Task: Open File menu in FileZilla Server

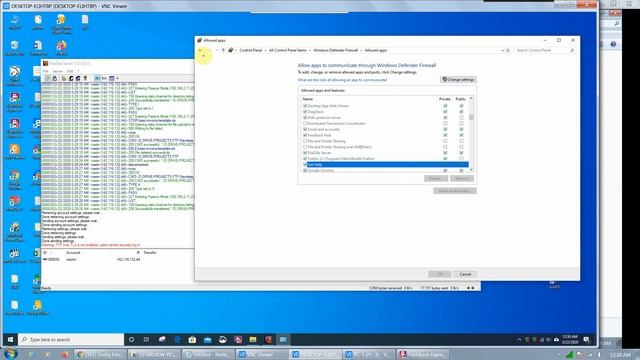Action: (46, 71)
